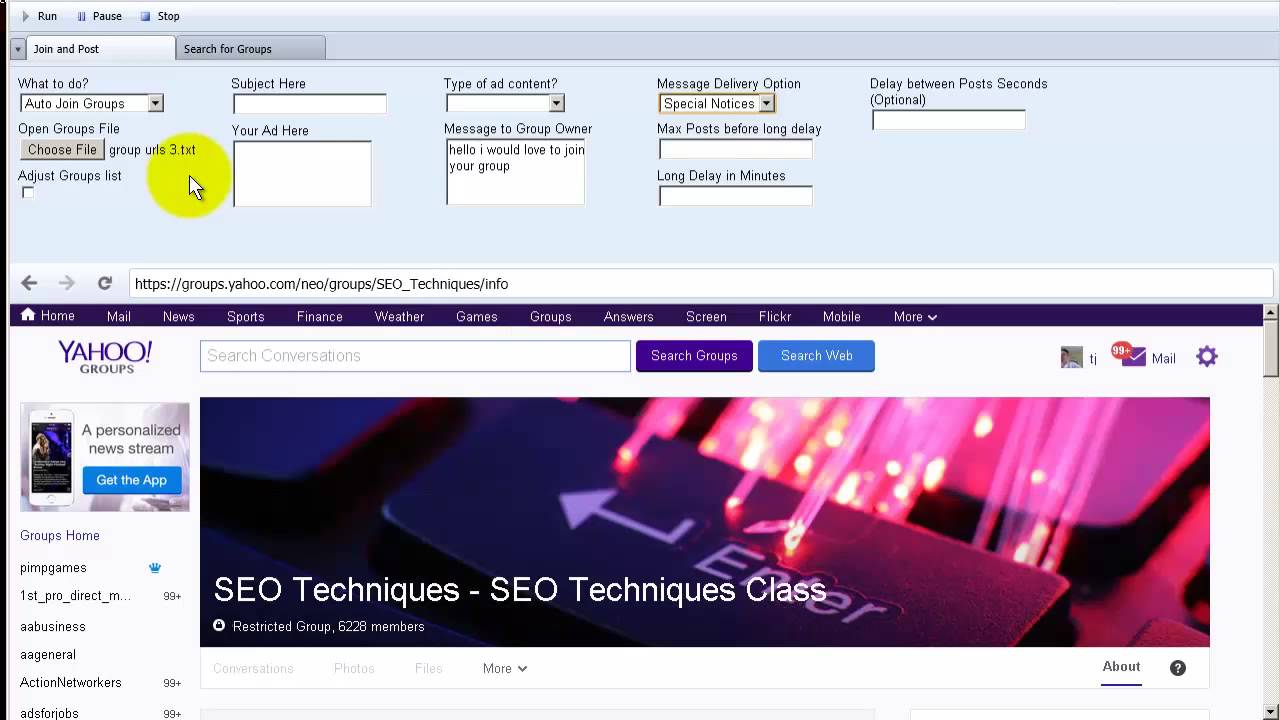Open the Groups Home link

click(60, 535)
